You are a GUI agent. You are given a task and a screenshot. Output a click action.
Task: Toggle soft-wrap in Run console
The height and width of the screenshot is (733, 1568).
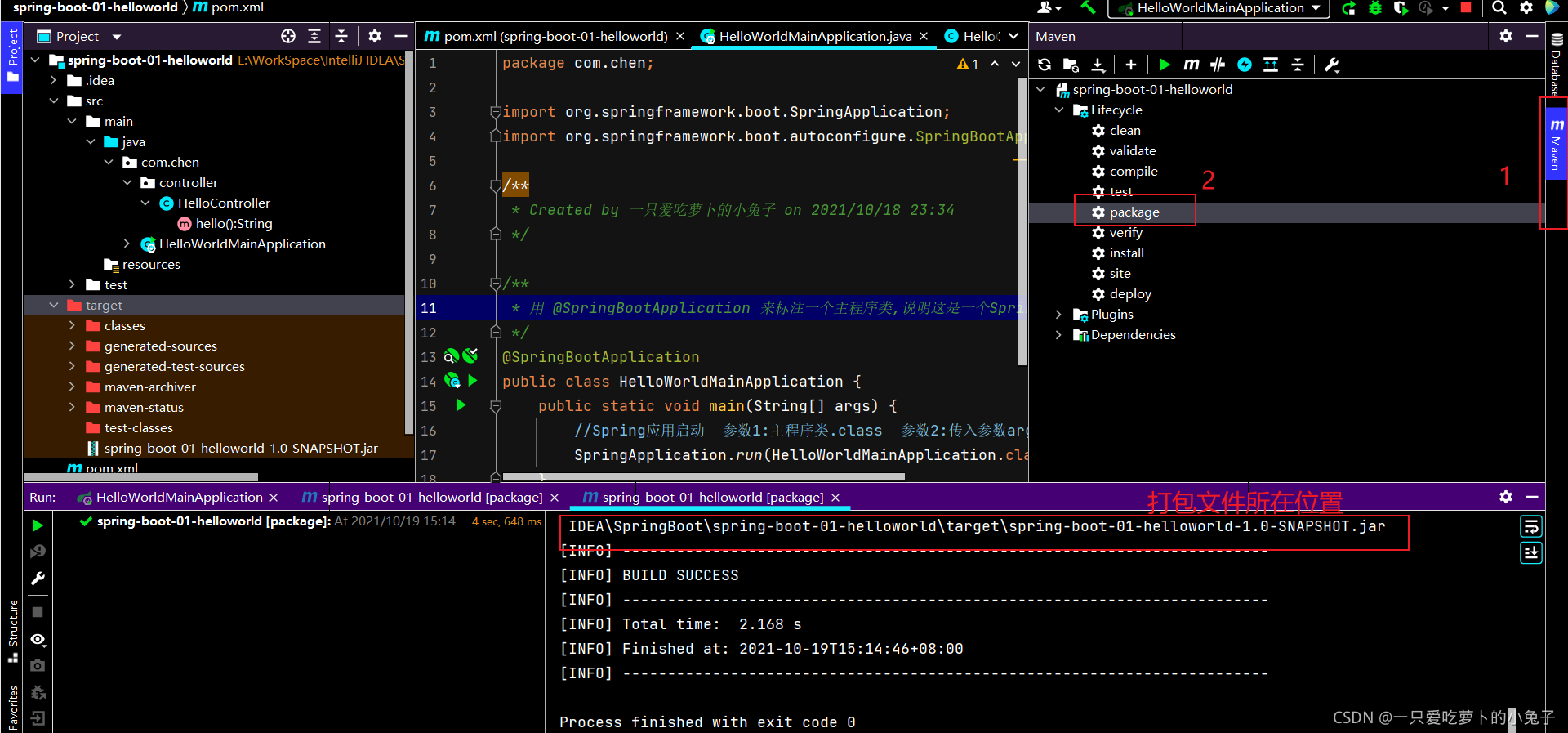1531,526
